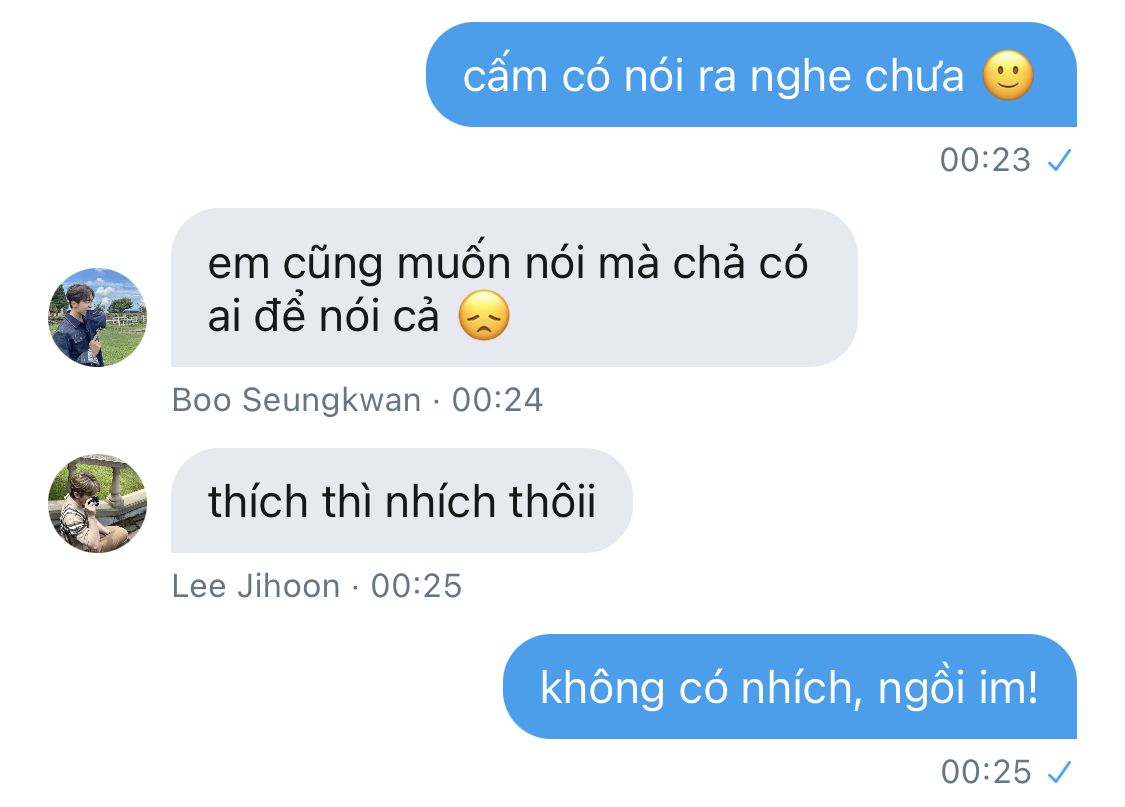Open Lee Jihoon's profile avatar
Screen dimensions: 1125x807
point(98,503)
